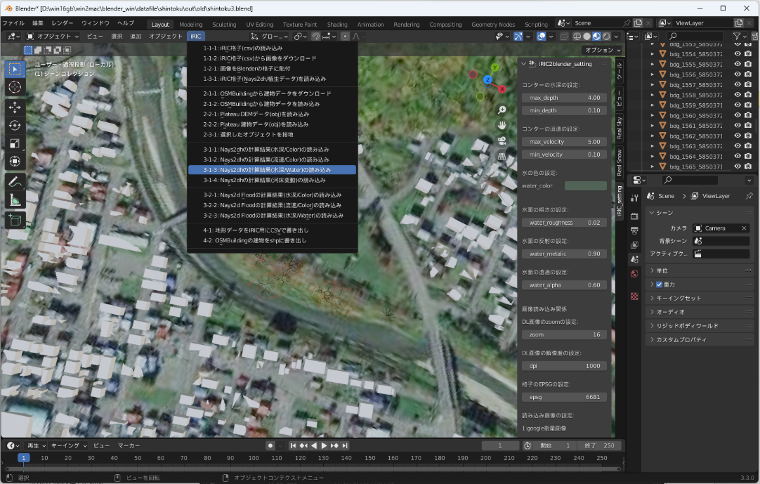The width and height of the screenshot is (760, 484).
Task: Click the max_depth value field
Action: click(x=563, y=98)
